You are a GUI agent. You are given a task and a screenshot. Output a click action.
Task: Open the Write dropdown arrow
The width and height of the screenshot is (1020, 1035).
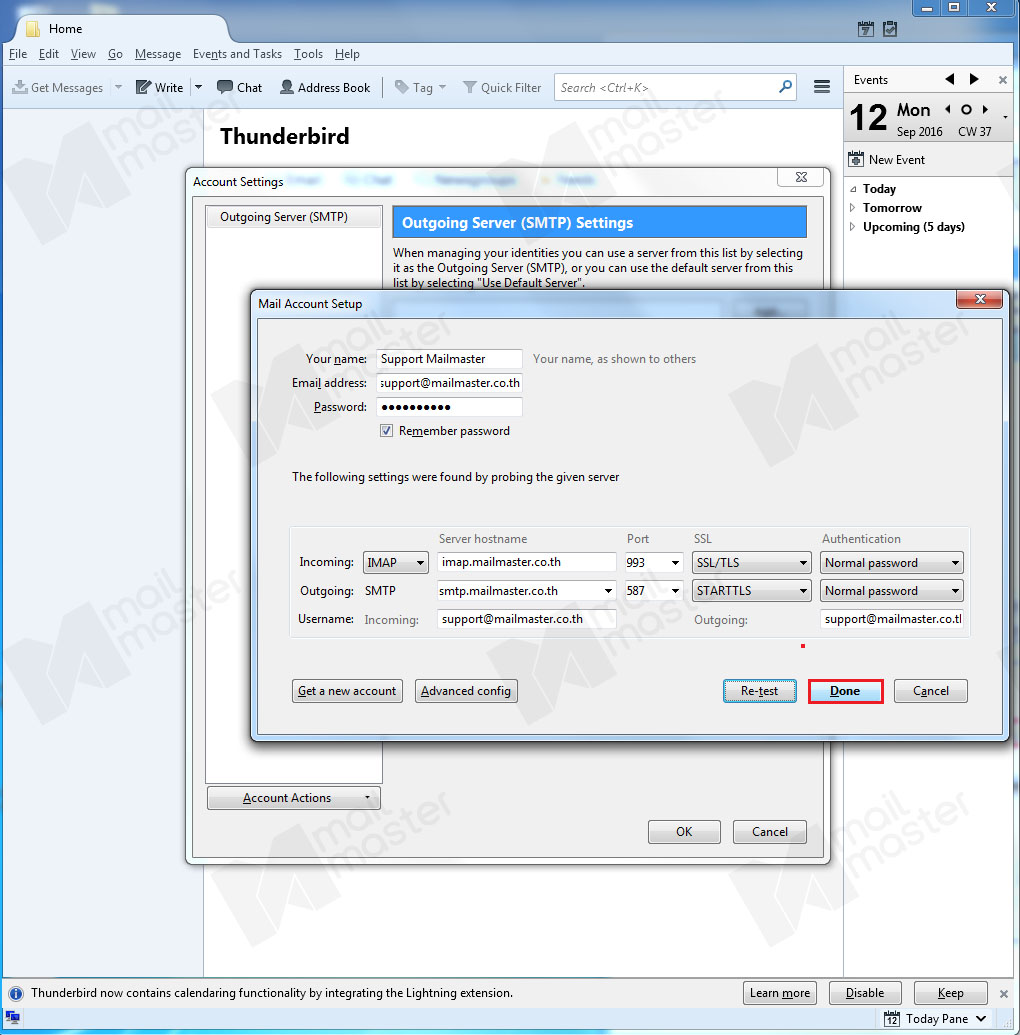pyautogui.click(x=198, y=87)
